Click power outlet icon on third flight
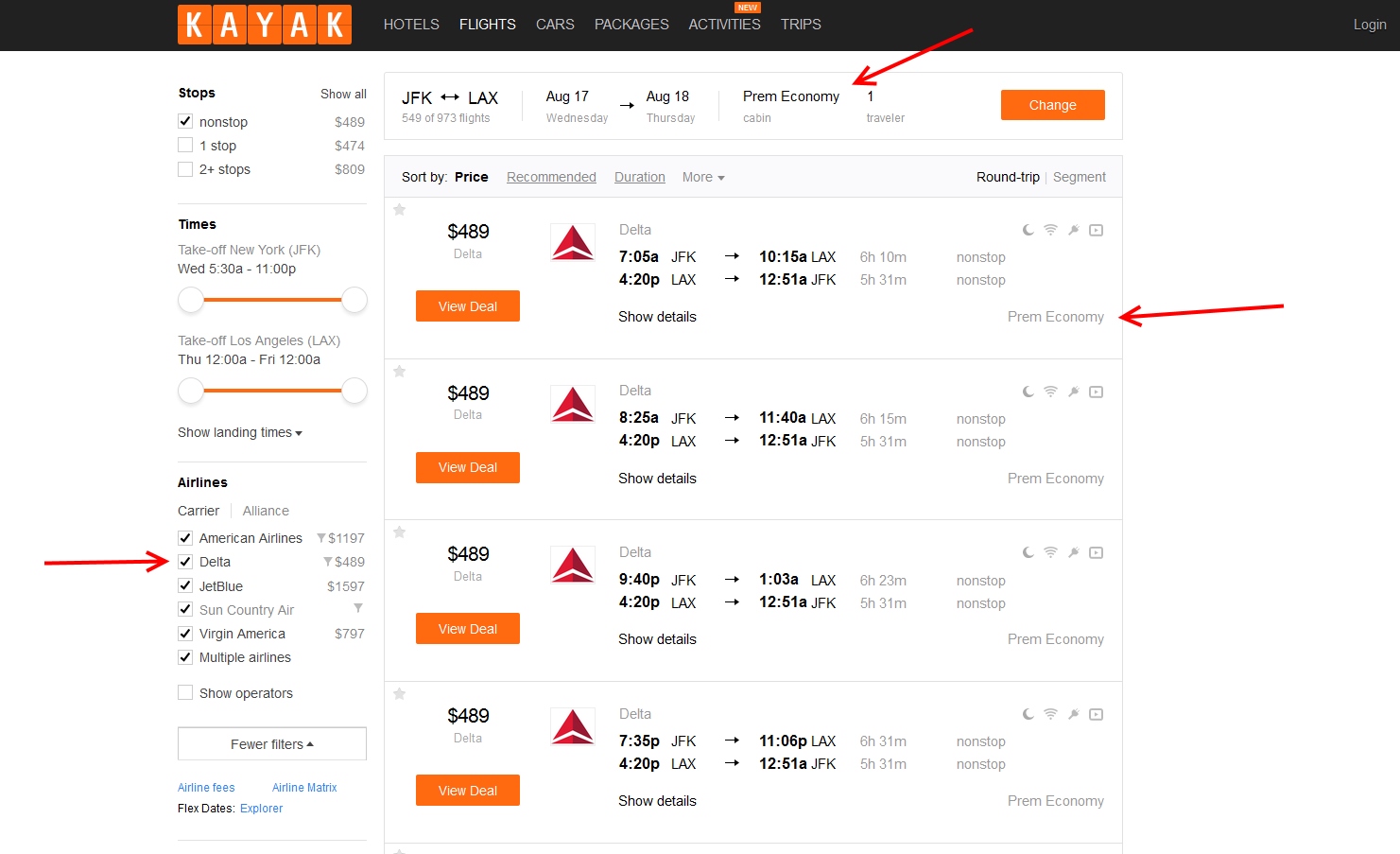 [1073, 552]
